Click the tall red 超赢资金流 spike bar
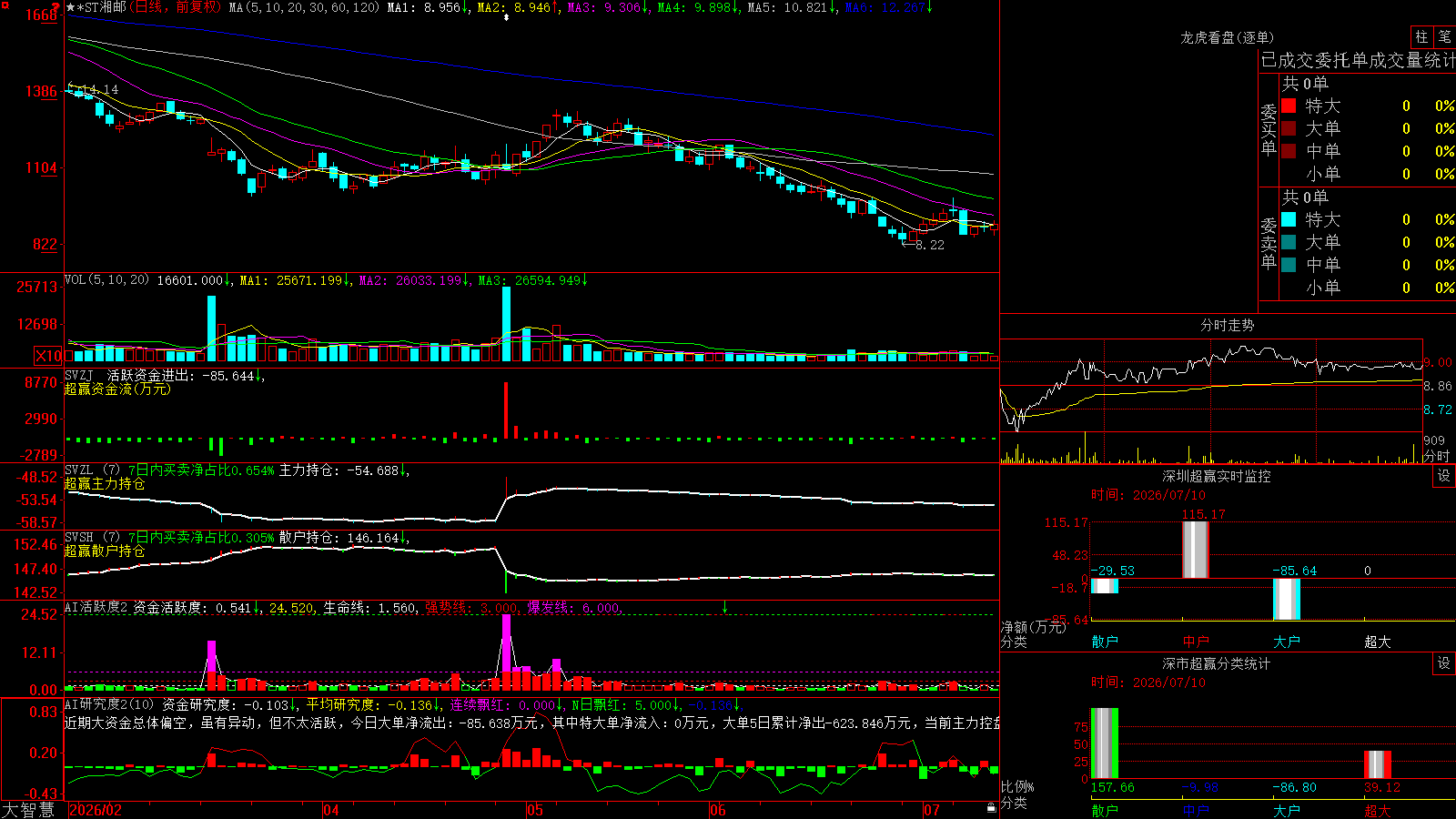 coord(506,409)
